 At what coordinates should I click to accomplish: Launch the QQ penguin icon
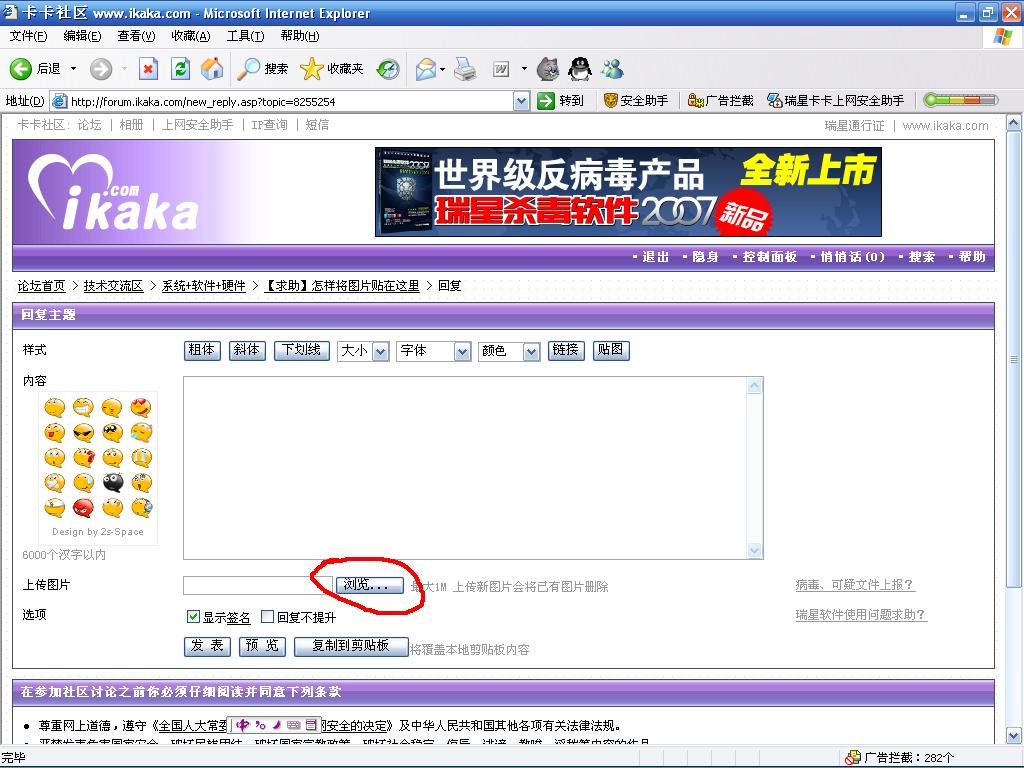pos(580,69)
